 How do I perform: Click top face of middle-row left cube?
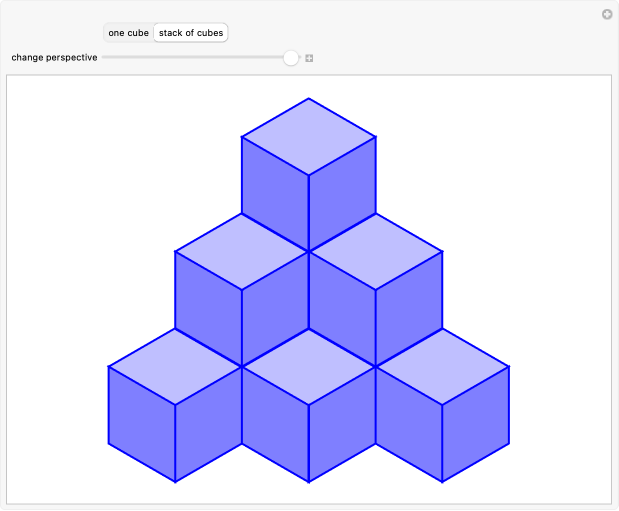click(x=242, y=251)
